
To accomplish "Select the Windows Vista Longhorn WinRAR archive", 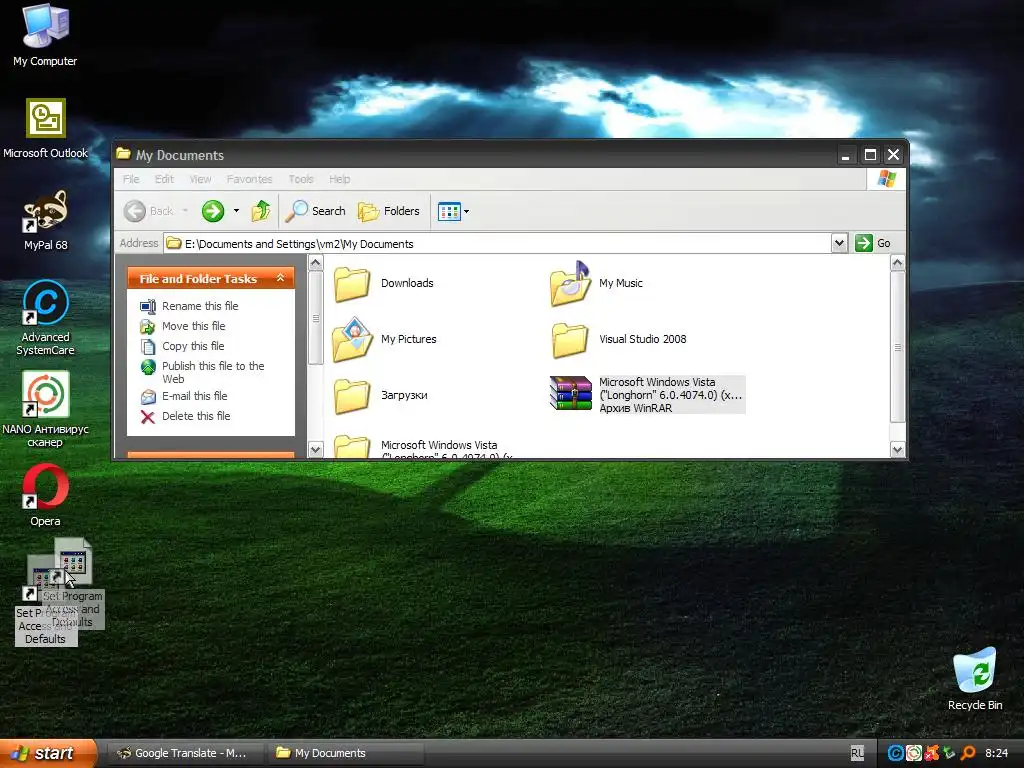I will pyautogui.click(x=647, y=394).
